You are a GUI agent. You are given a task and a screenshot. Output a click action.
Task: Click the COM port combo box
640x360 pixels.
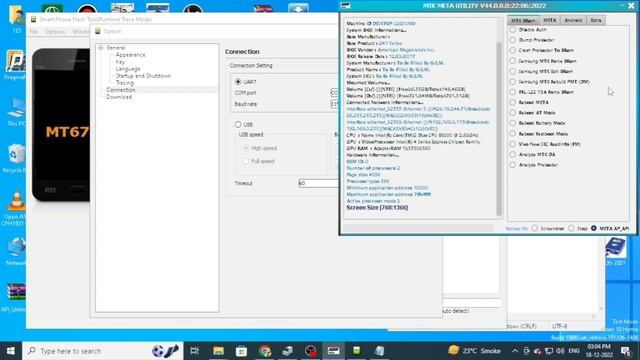click(334, 93)
